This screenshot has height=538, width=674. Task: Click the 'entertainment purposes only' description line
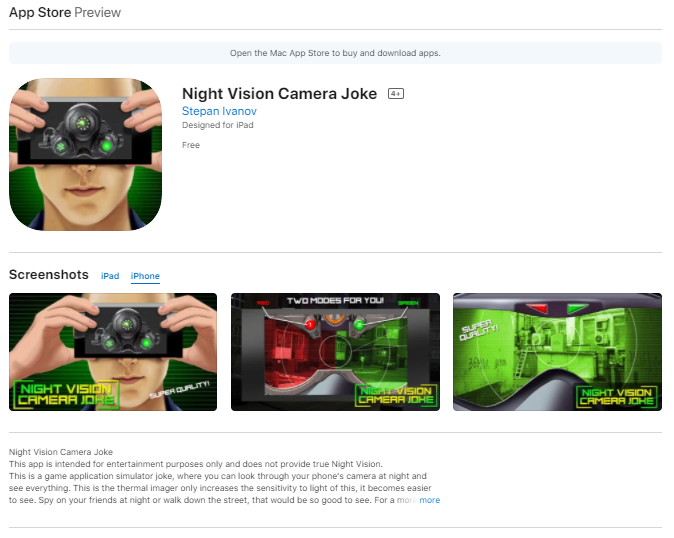pyautogui.click(x=196, y=464)
